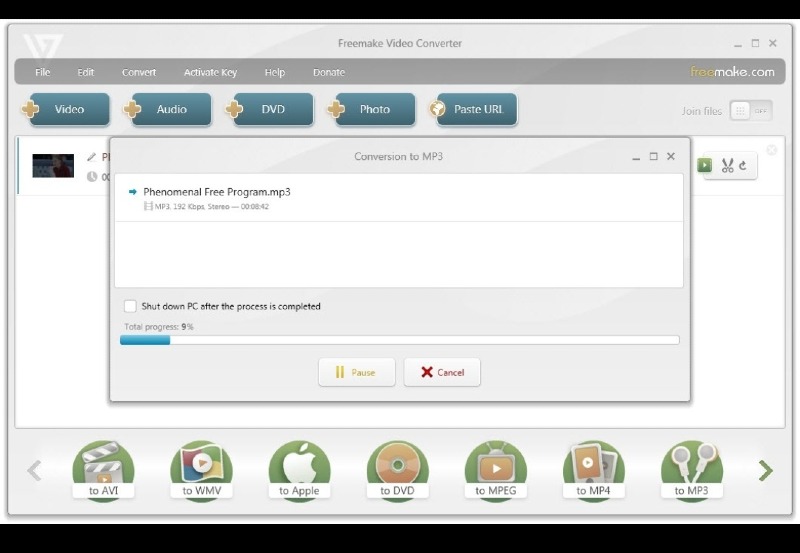This screenshot has height=553, width=800.
Task: Close Freemake Video Converter main window
Action: click(773, 43)
